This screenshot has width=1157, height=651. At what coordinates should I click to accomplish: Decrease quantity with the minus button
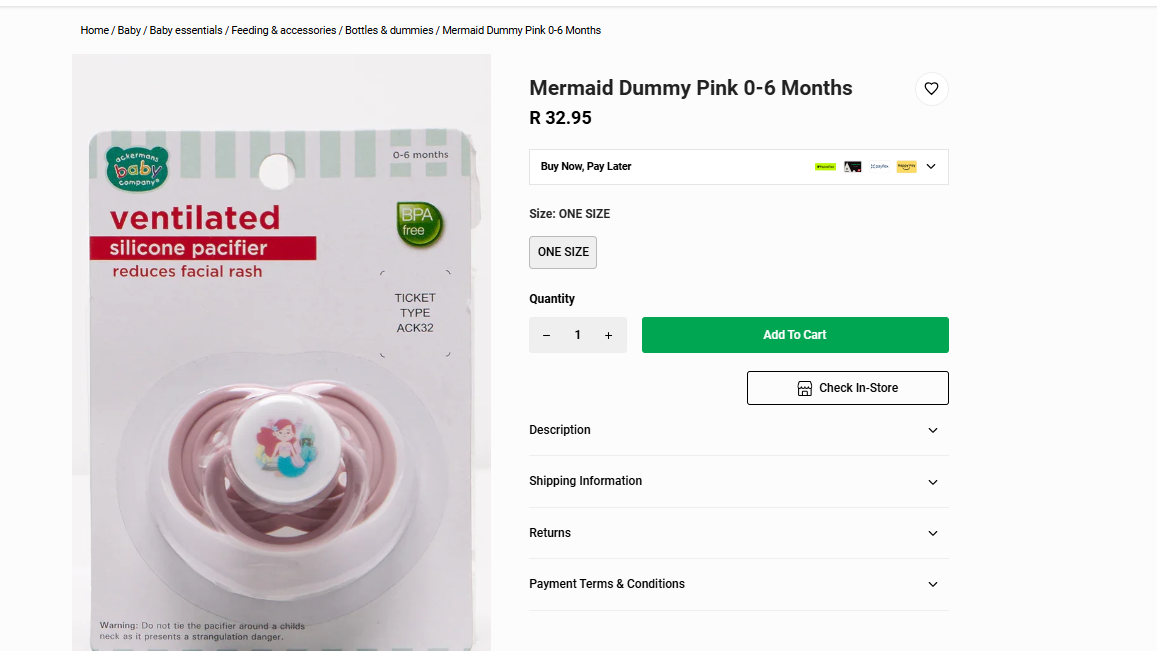(546, 335)
